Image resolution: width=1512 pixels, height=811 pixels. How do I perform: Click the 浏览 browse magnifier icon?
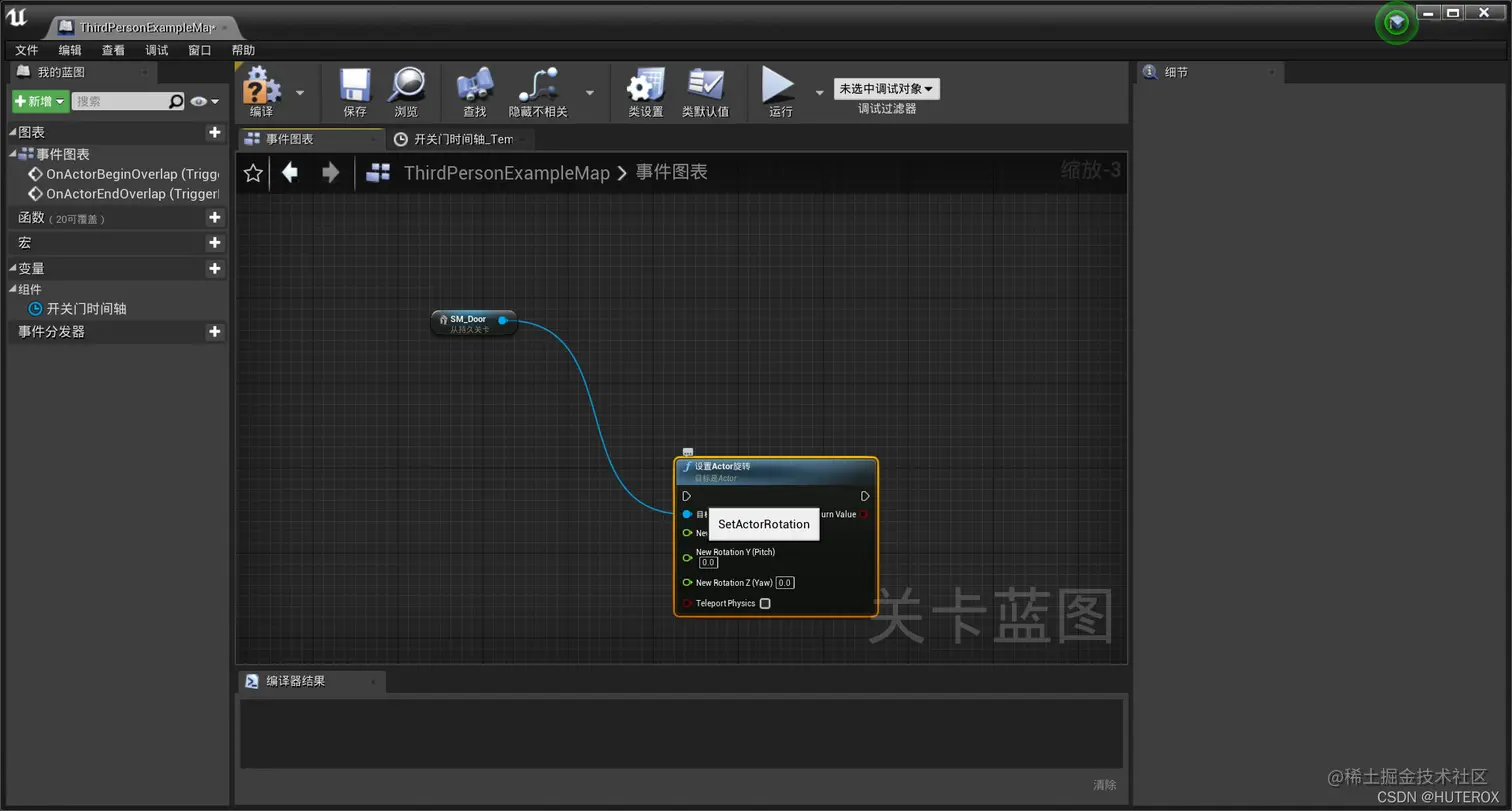click(x=407, y=86)
